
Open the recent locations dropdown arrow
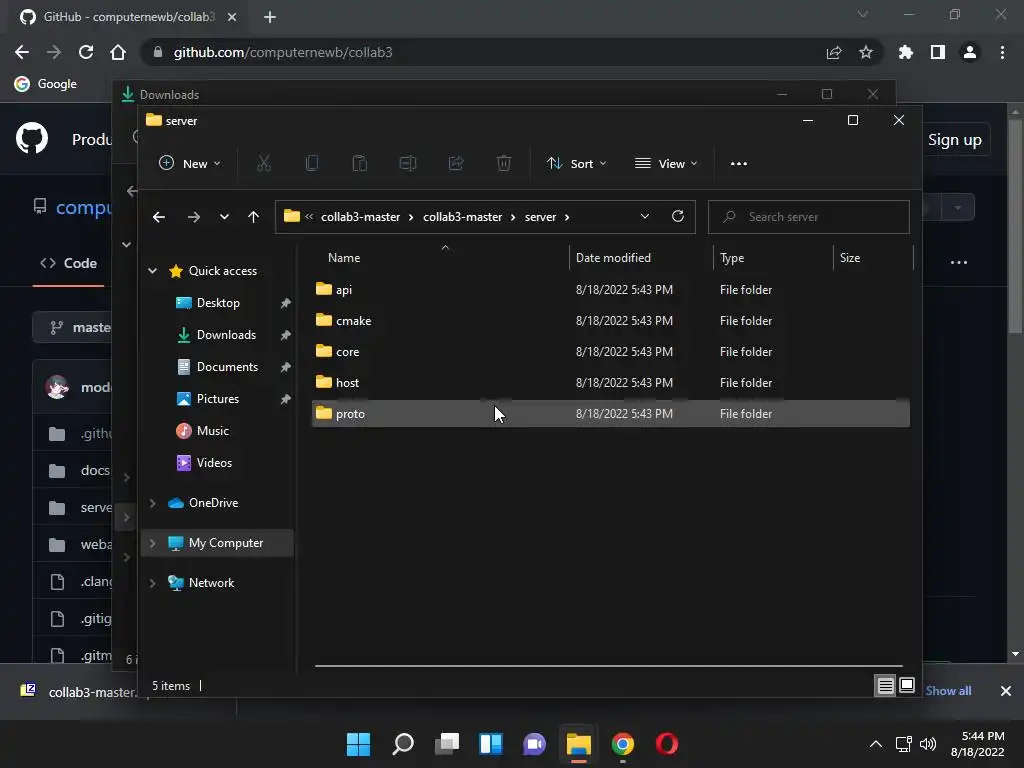click(224, 217)
